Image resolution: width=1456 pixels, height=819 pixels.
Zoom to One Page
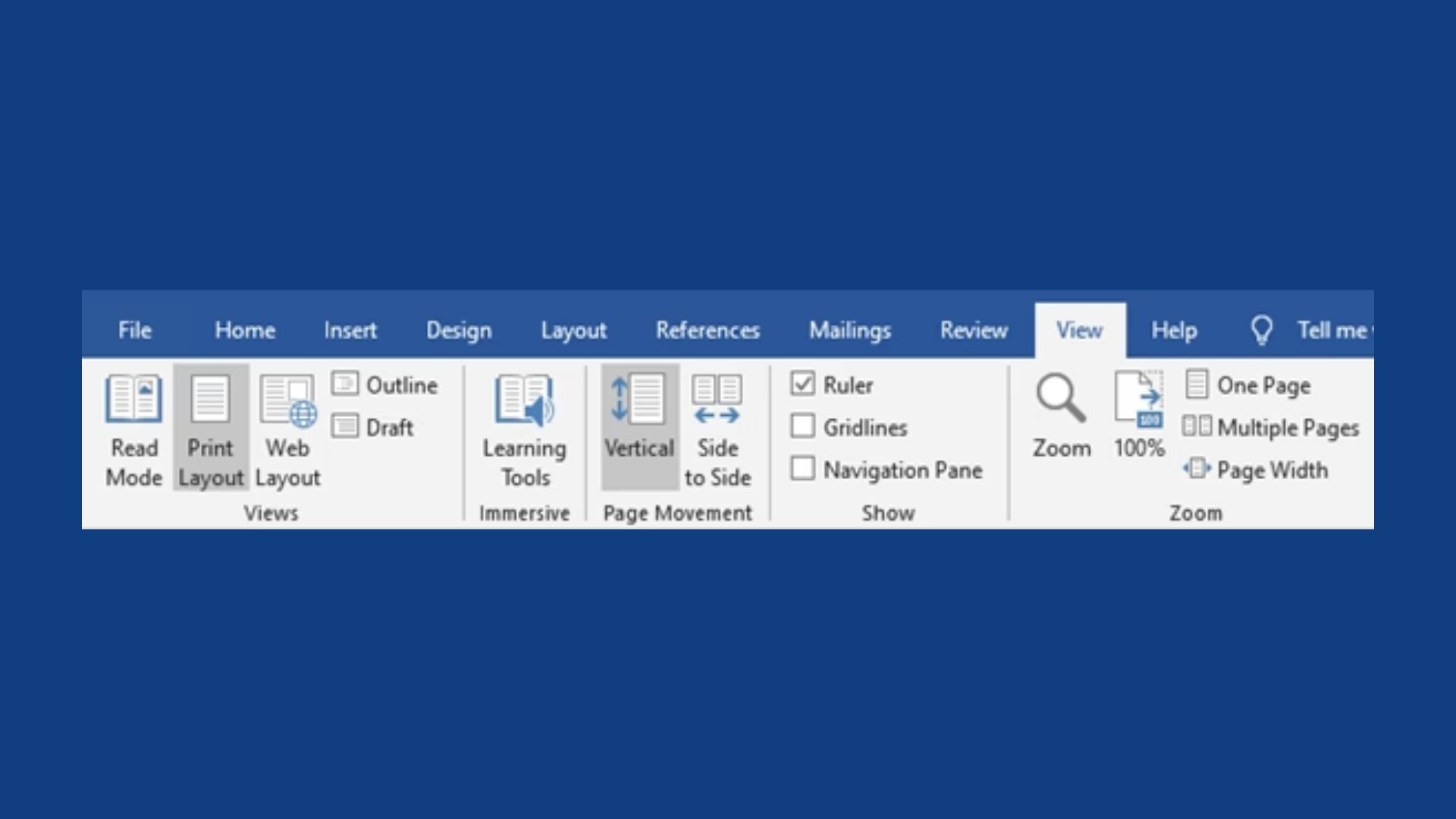click(x=1247, y=384)
